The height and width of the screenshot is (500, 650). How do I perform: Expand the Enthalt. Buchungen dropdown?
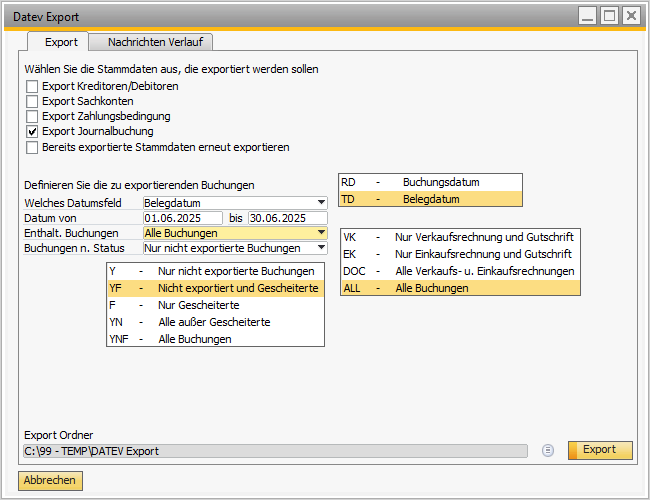321,233
